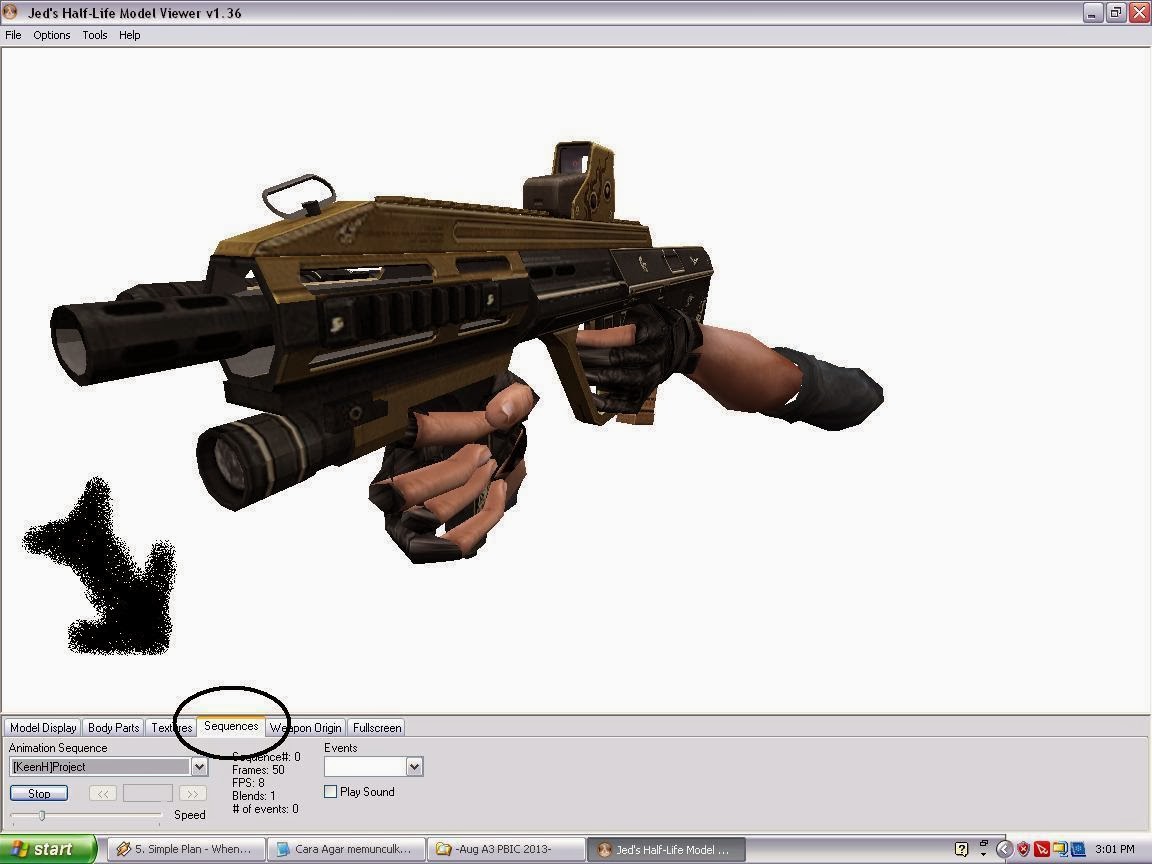Image resolution: width=1152 pixels, height=864 pixels.
Task: Click the animation Speed slider handle
Action: [x=42, y=815]
